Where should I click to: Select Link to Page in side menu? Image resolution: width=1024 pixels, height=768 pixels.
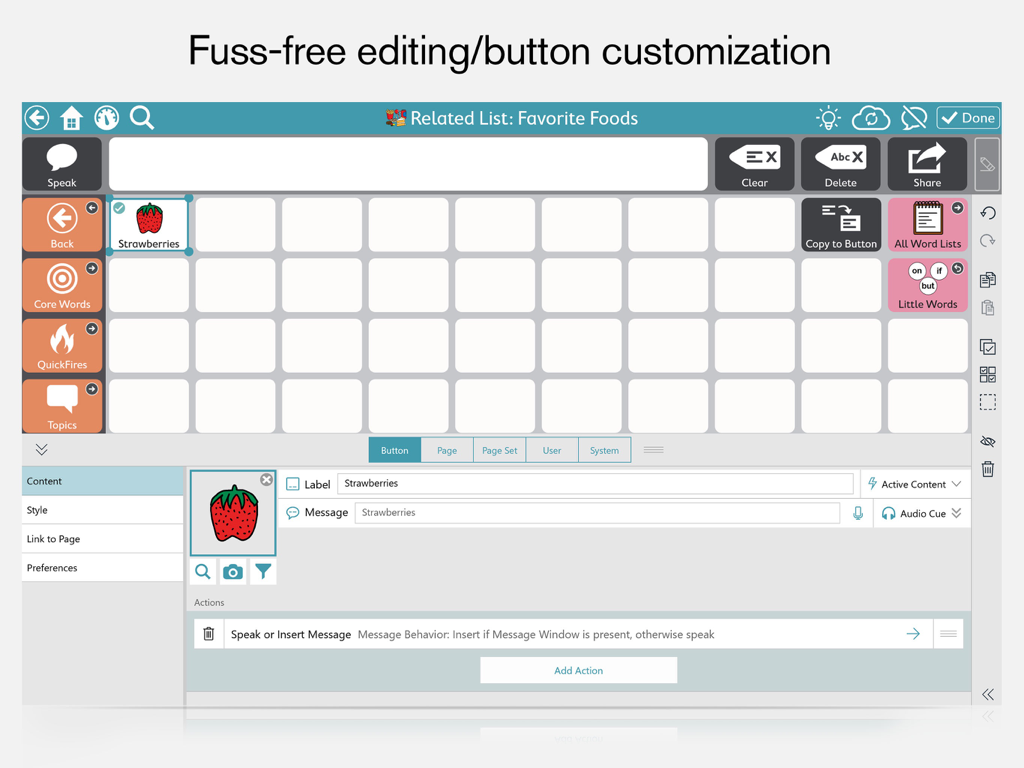(x=103, y=539)
